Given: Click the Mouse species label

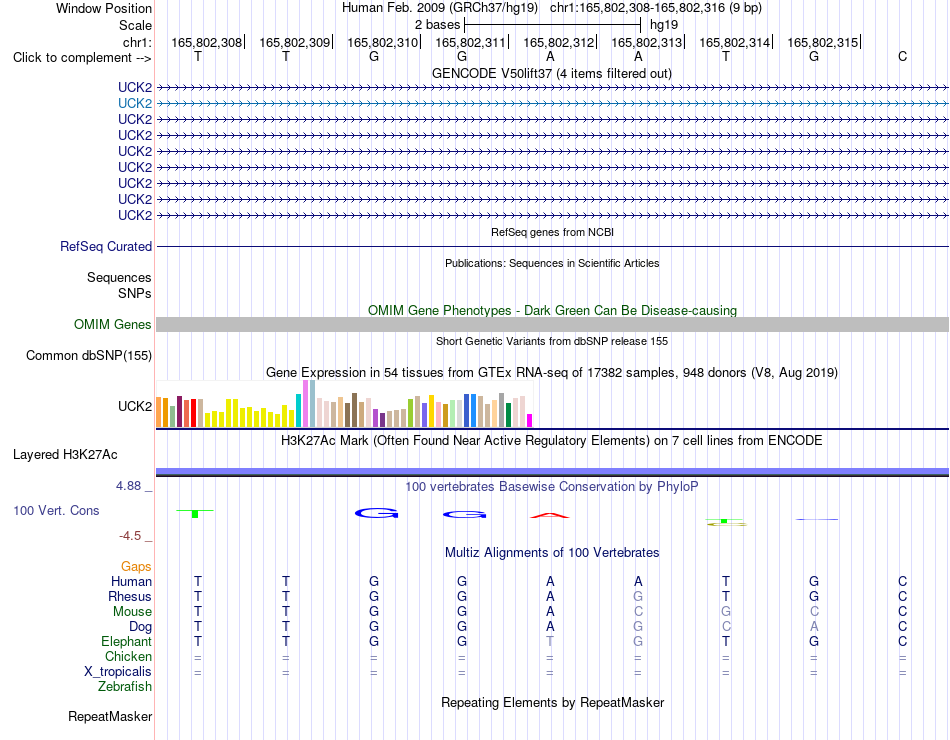Looking at the screenshot, I should tap(132, 612).
